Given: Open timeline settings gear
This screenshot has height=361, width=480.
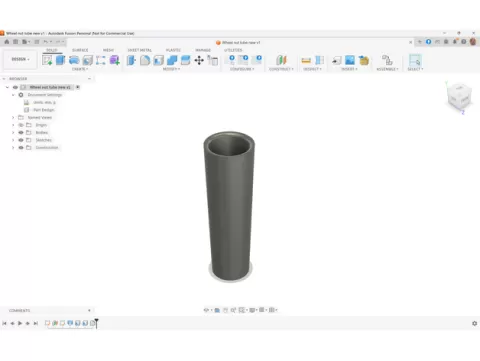Looking at the screenshot, I should pyautogui.click(x=474, y=323).
